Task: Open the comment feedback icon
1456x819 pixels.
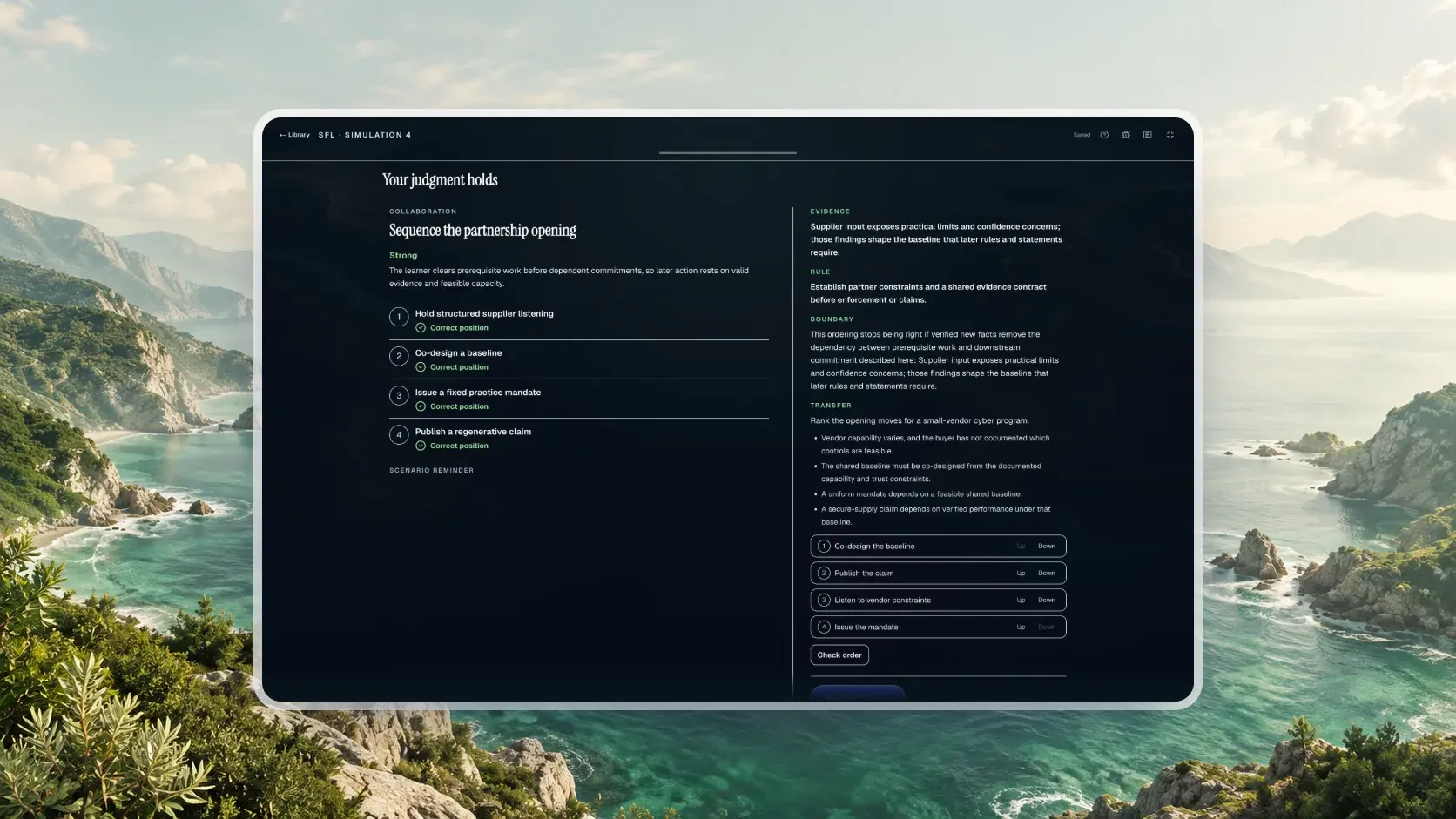Action: coord(1148,135)
